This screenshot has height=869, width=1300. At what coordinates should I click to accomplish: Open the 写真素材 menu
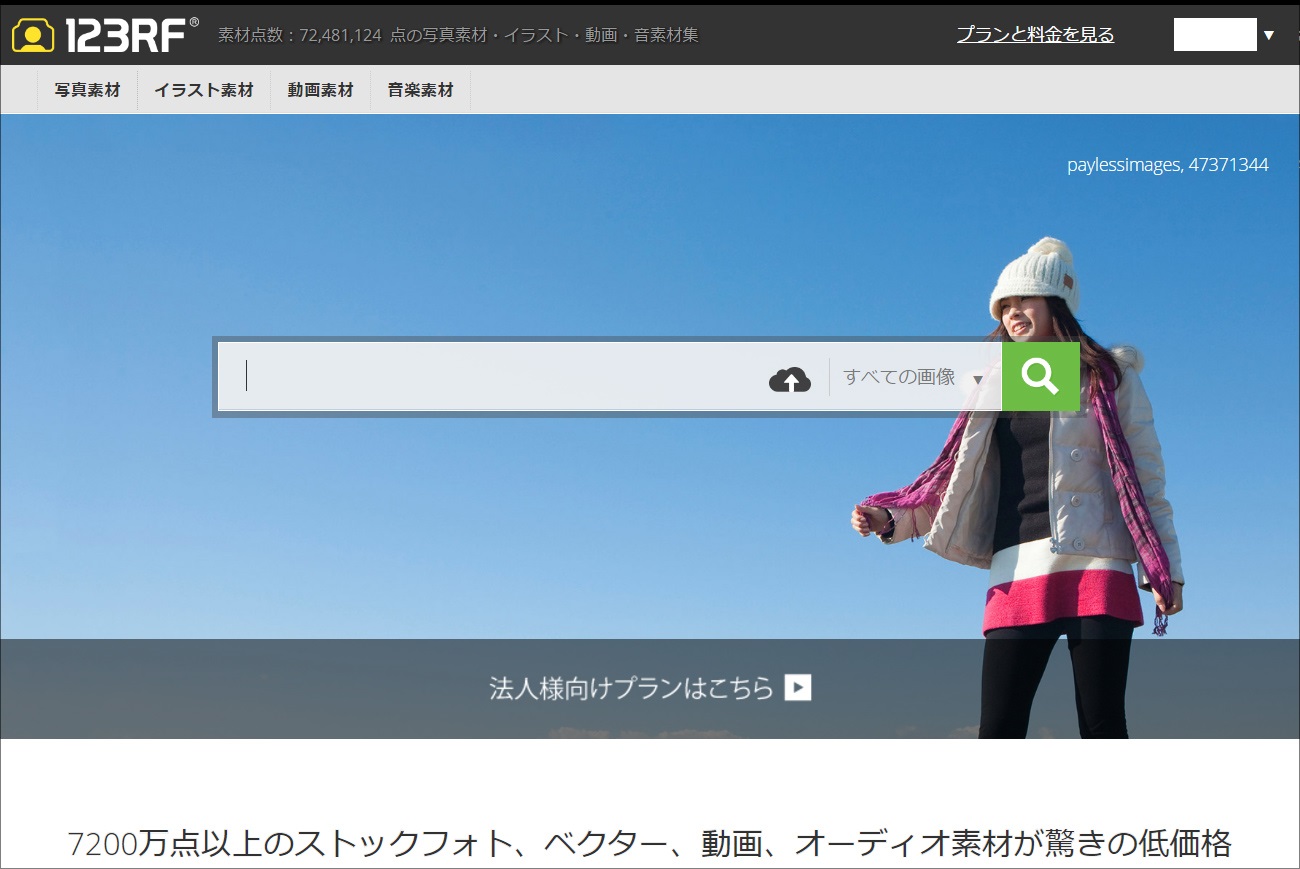pos(87,90)
